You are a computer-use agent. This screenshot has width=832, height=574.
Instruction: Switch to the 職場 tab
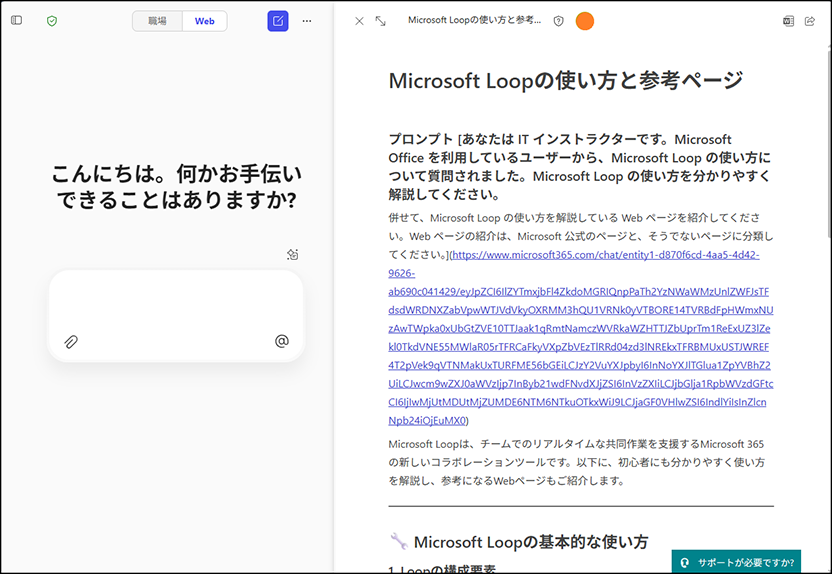tap(157, 21)
